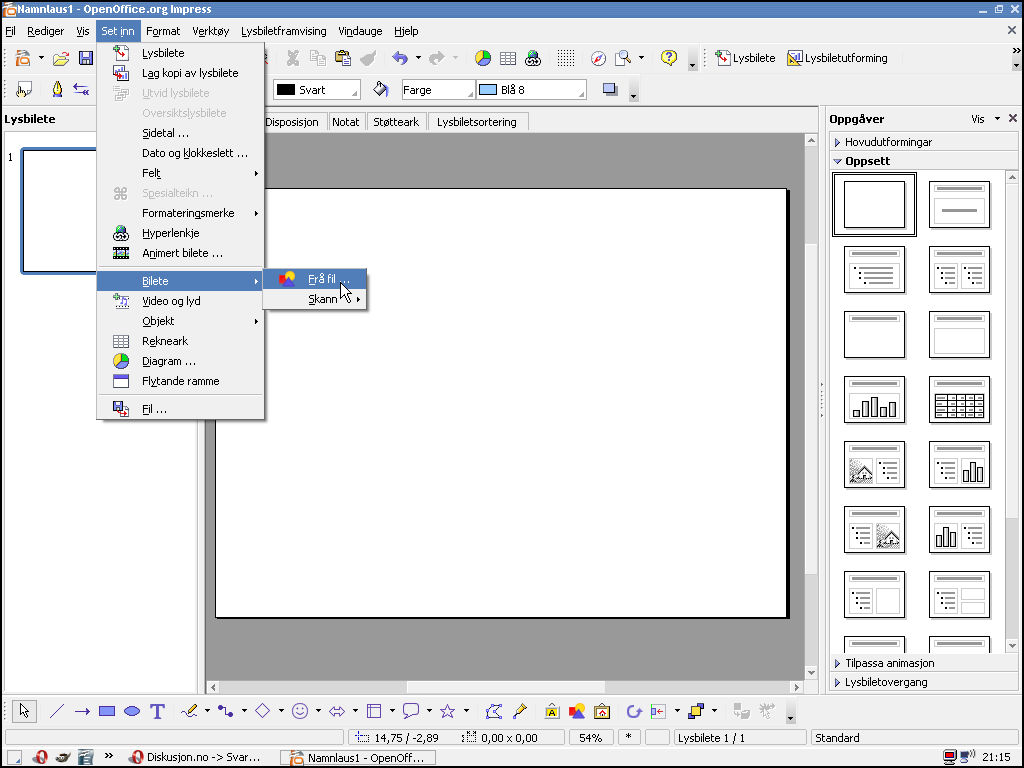Collapse the Oppsett section

(x=867, y=161)
